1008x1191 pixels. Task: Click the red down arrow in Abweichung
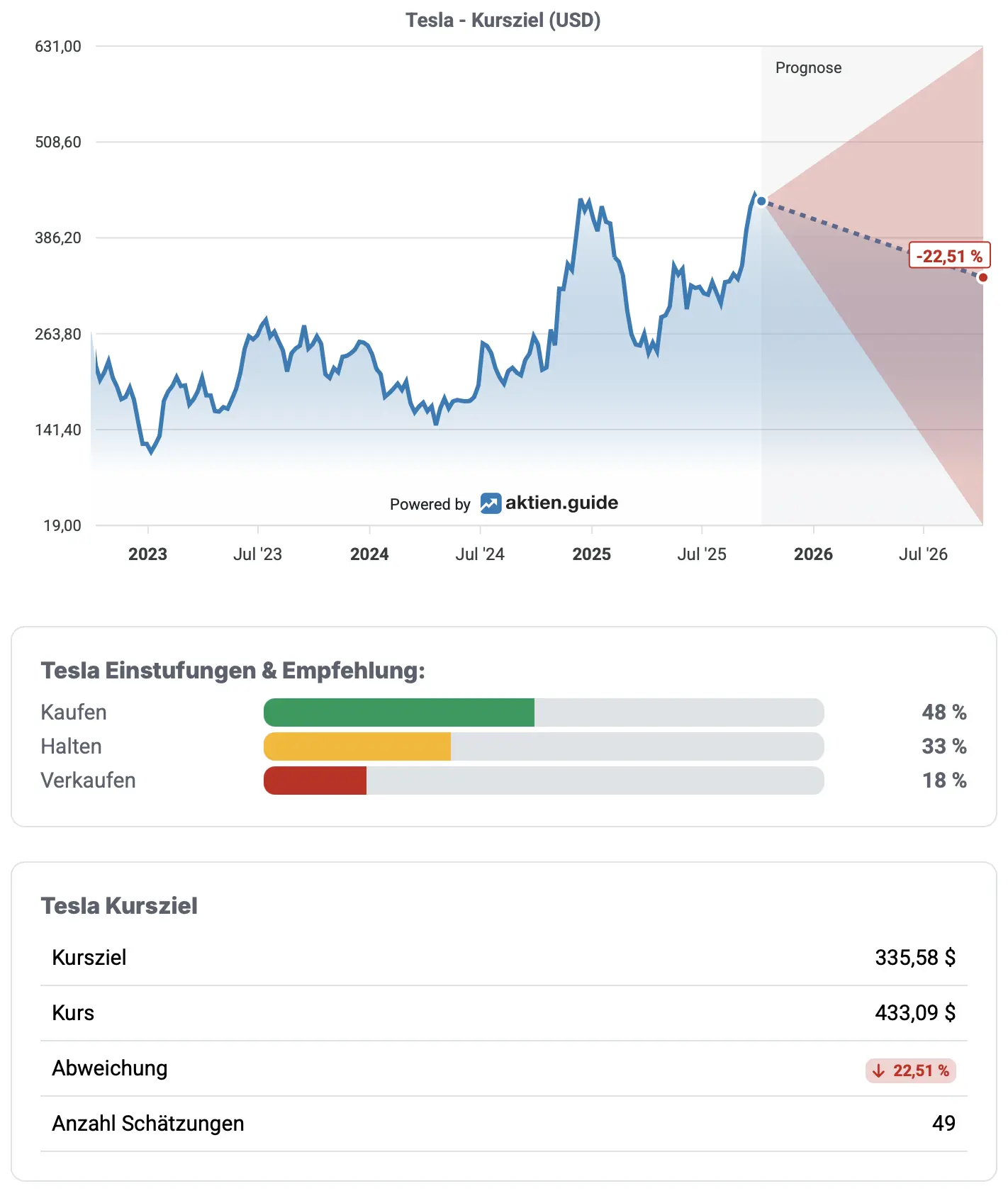point(879,1070)
